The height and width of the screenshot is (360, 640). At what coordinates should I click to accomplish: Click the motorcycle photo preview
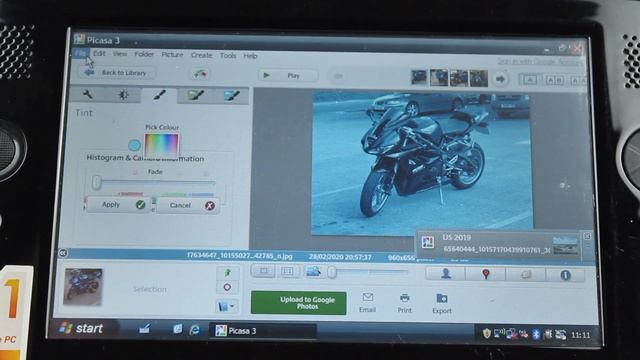[422, 163]
